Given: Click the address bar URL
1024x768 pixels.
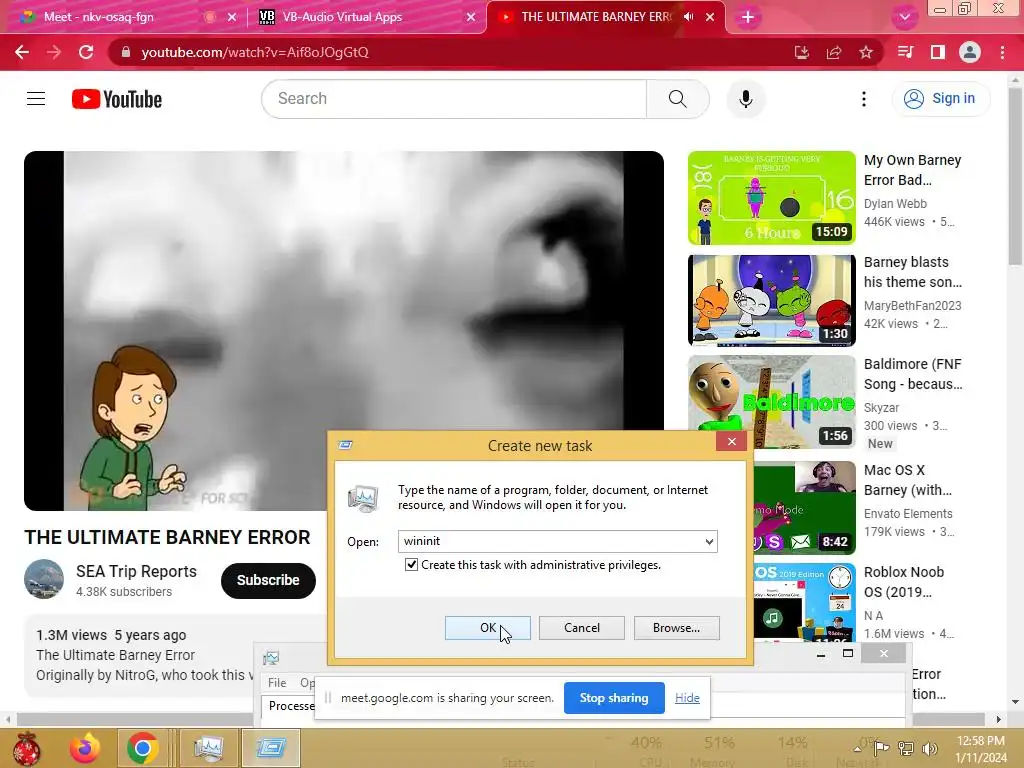Looking at the screenshot, I should [255, 52].
